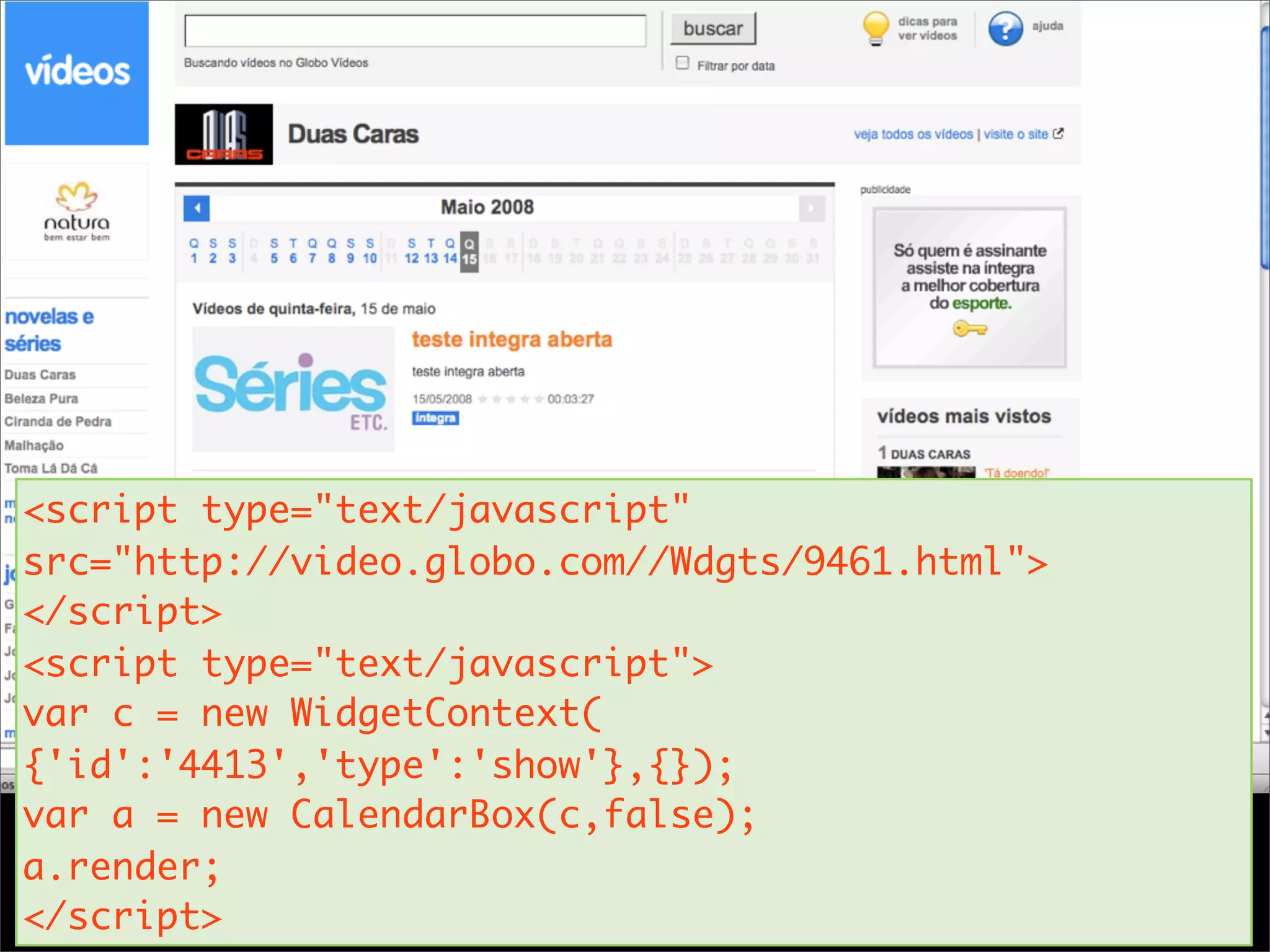Select highlighted day 15 in calendar

point(469,252)
